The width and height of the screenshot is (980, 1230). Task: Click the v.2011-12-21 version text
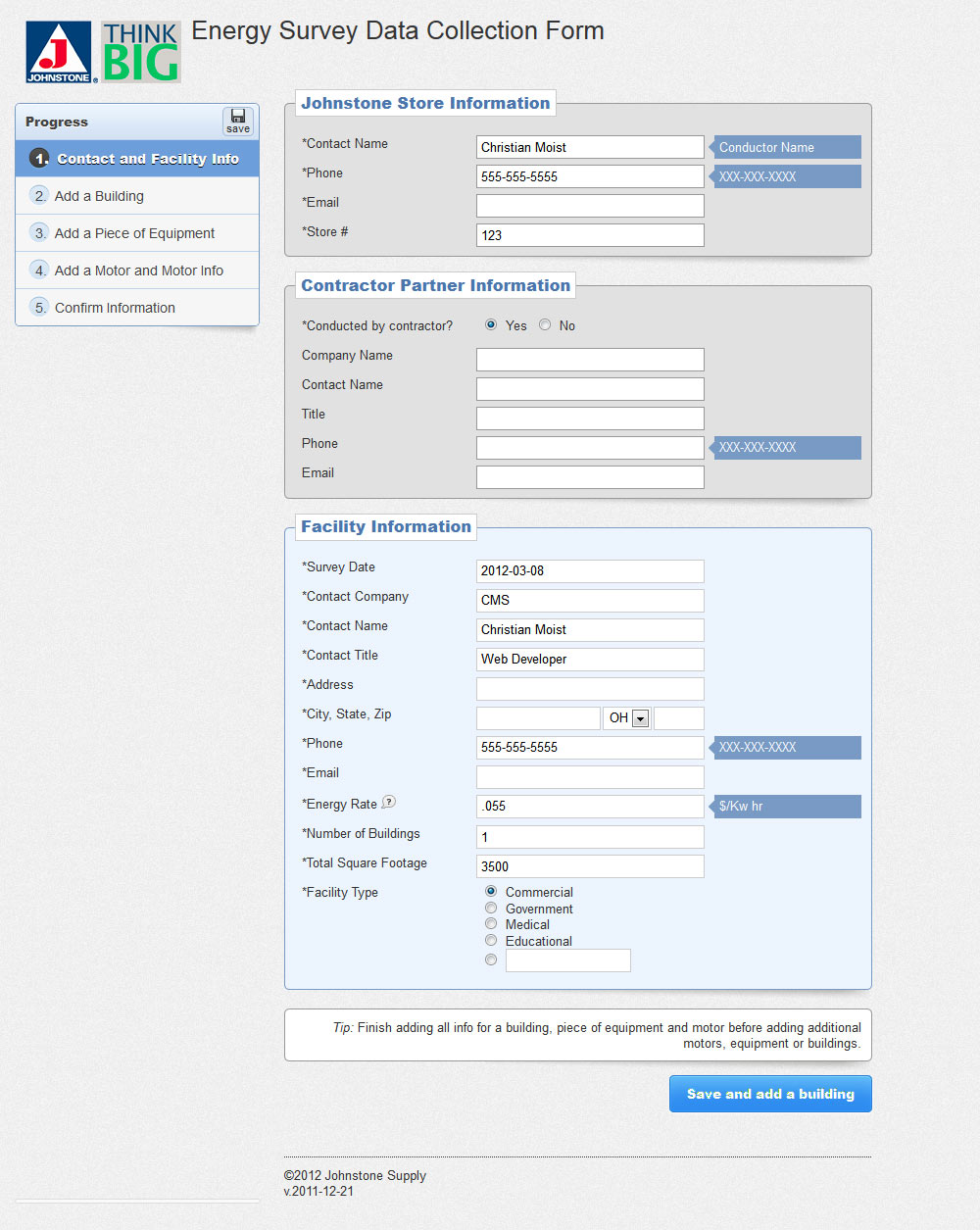pos(318,1191)
